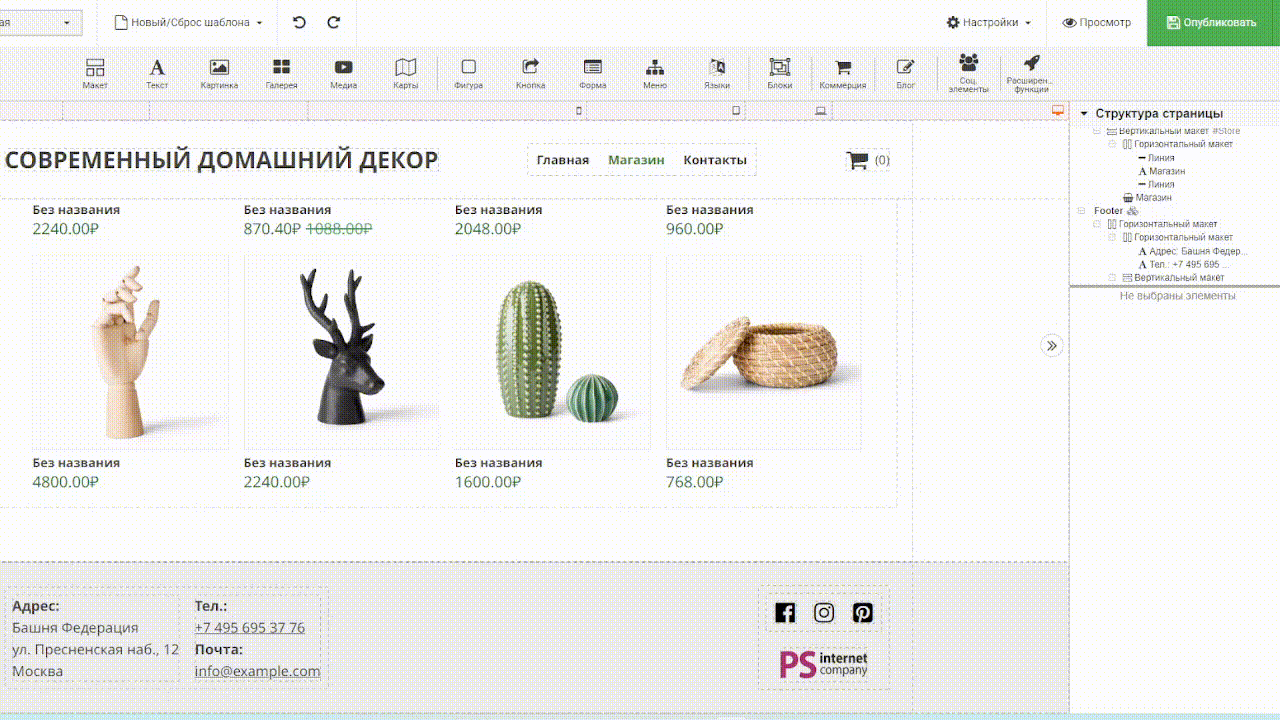
Task: Select the Макет layout tool
Action: coord(95,73)
